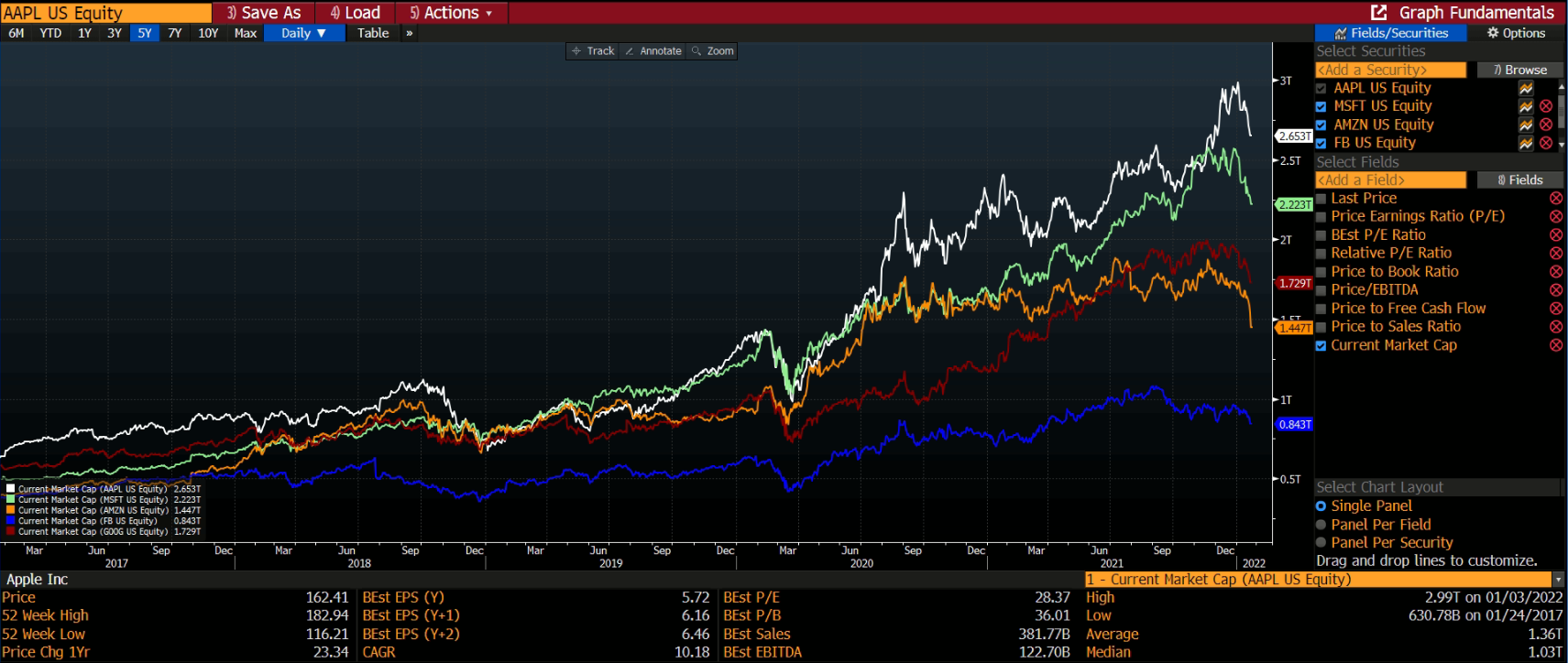Viewport: 1568px width, 663px height.
Task: Open the Current Market Cap series dropdown arrow
Action: click(x=1558, y=580)
